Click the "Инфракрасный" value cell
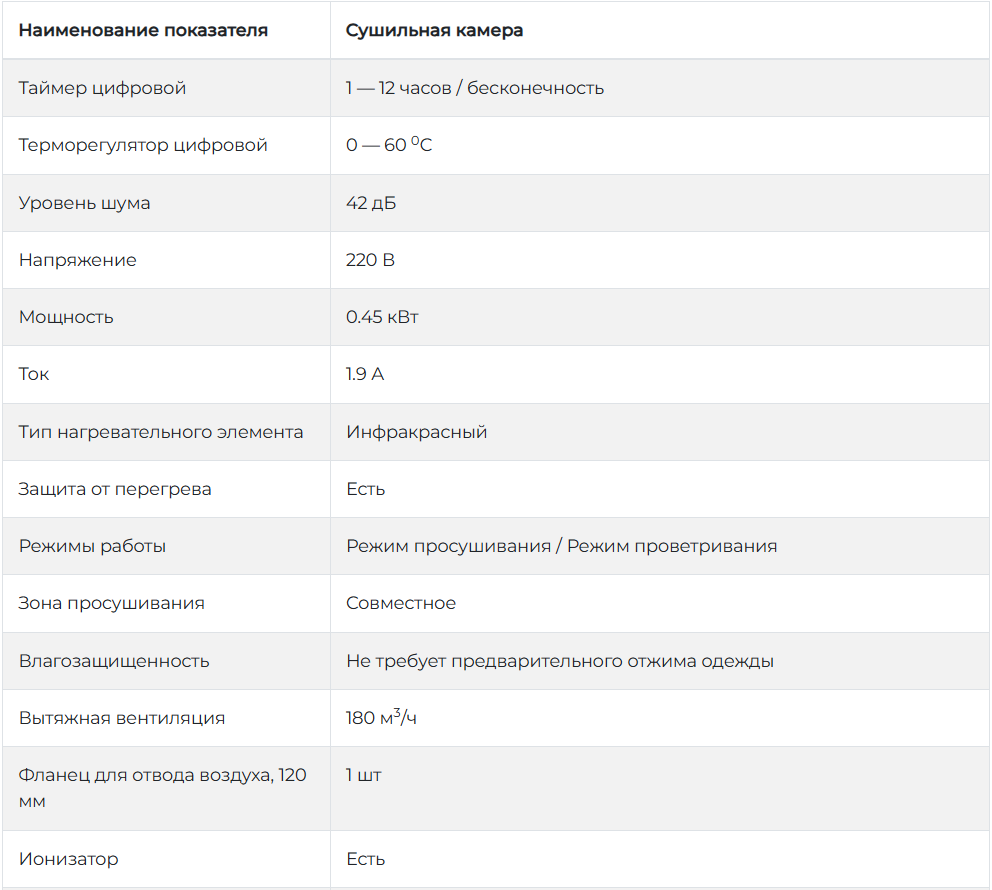Viewport: 992px width, 890px height. [x=416, y=432]
